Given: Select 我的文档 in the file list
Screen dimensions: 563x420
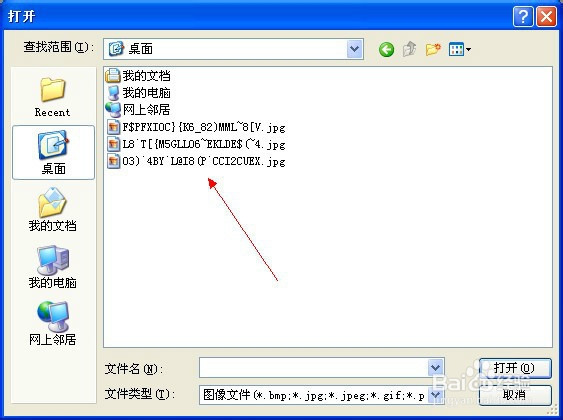Looking at the screenshot, I should click(x=138, y=76).
